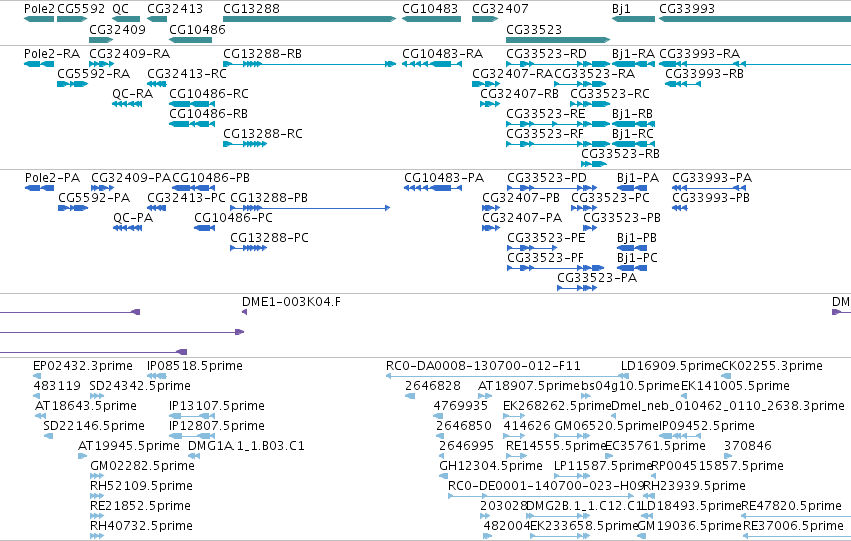Click the CG5592 gene glyph

point(72,19)
